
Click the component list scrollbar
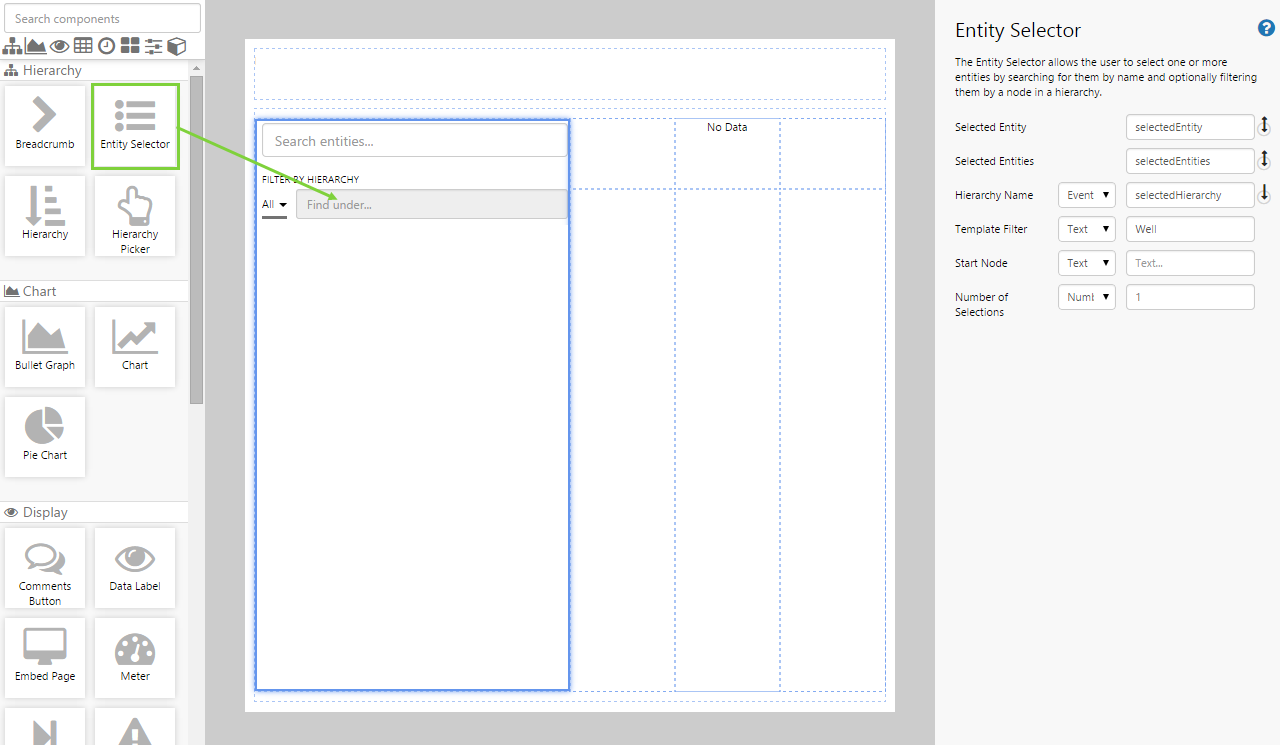196,240
